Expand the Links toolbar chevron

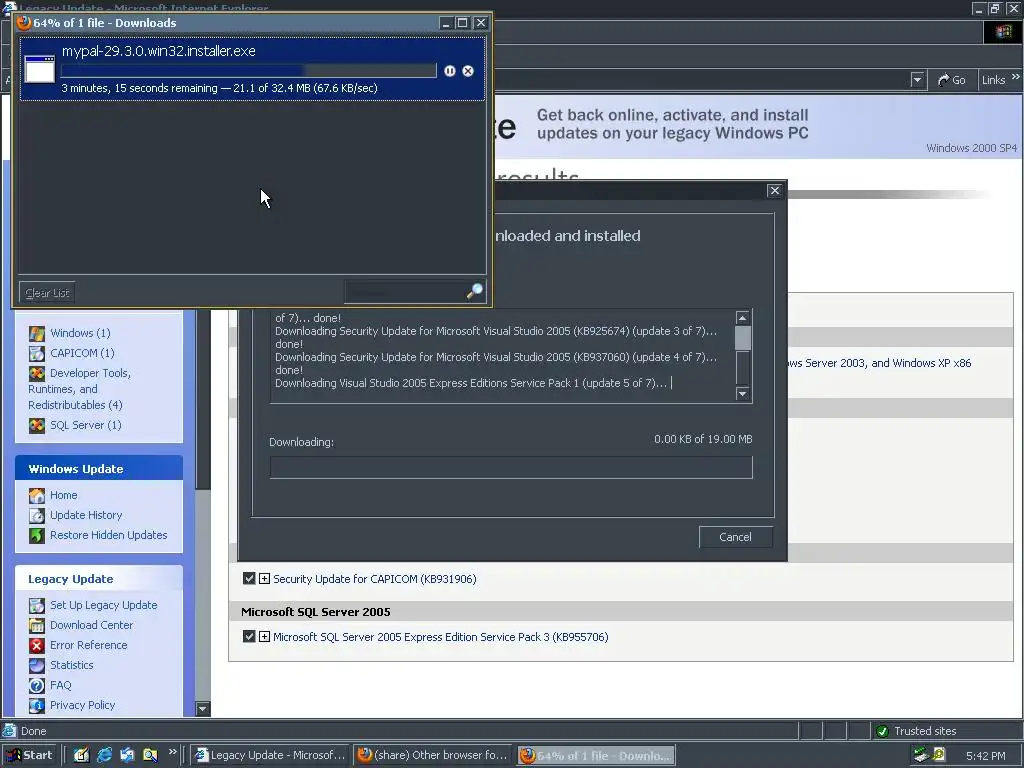[1016, 77]
